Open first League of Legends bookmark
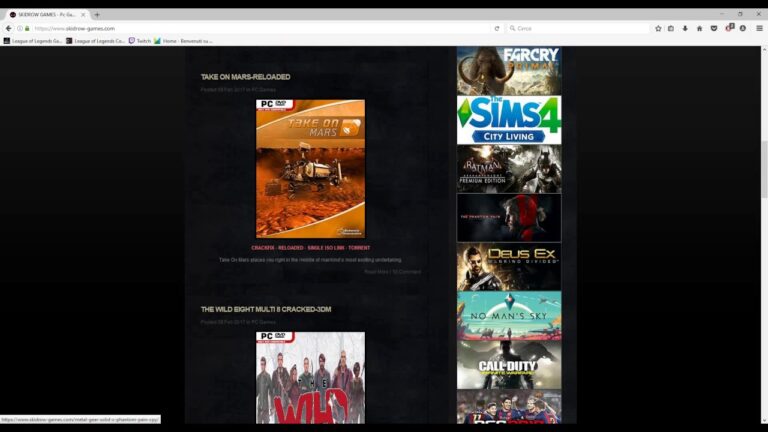This screenshot has width=768, height=432. tap(33, 41)
